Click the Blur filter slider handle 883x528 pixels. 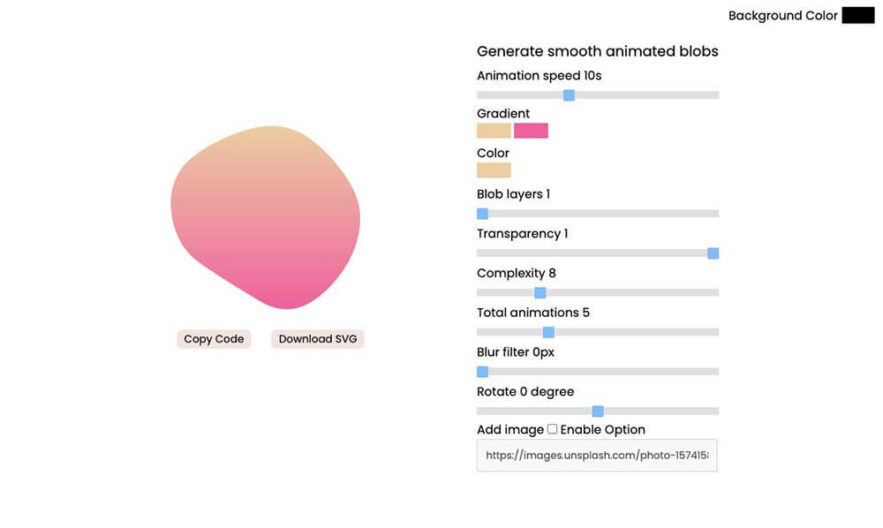[483, 372]
